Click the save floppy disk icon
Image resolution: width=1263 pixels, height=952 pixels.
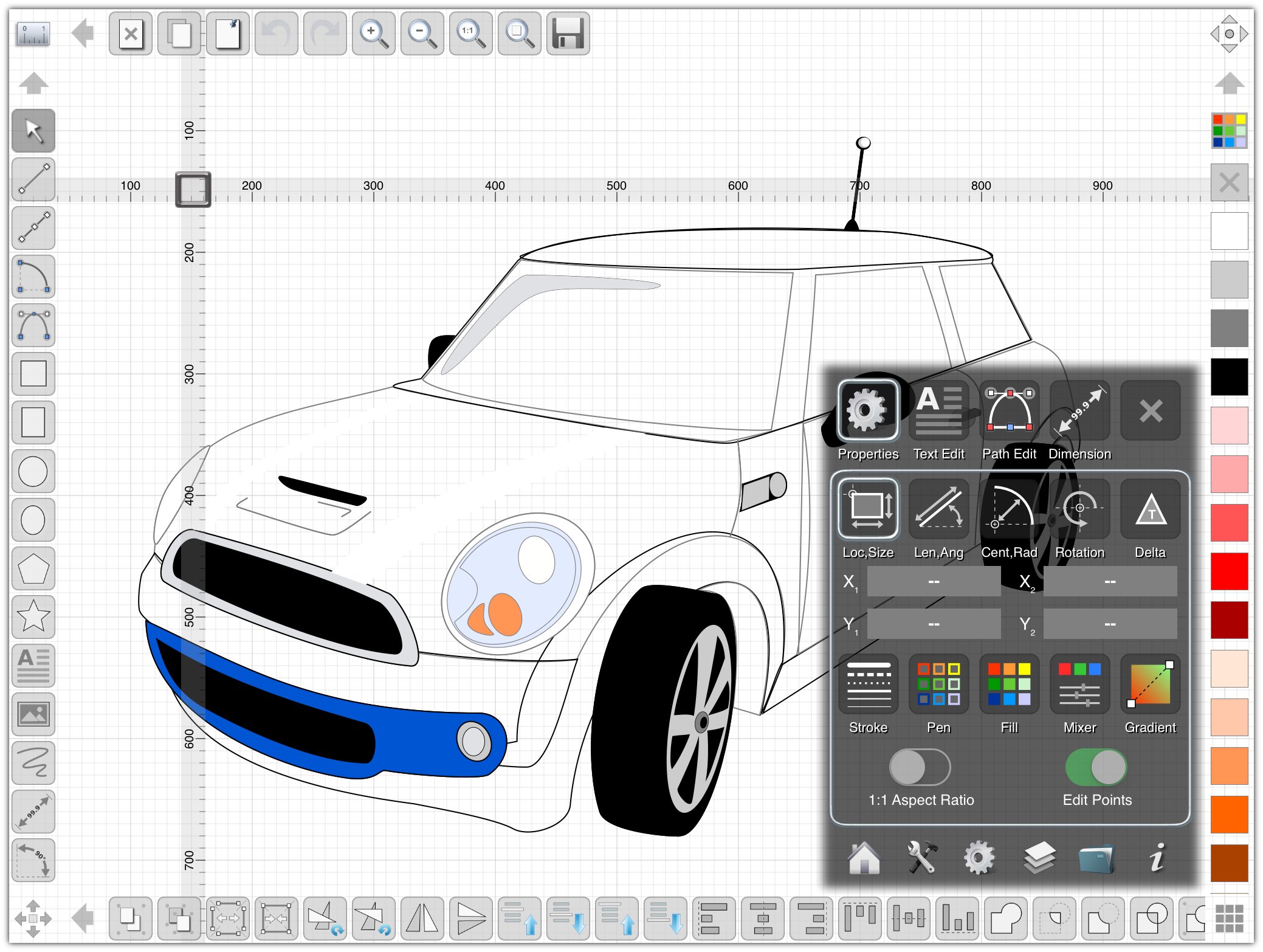(568, 33)
